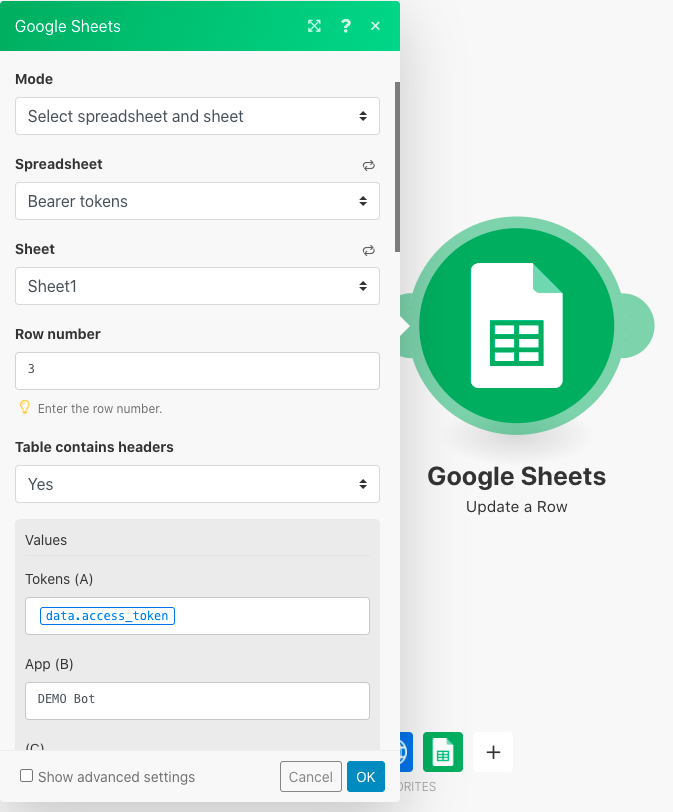Click the dialog's vertical scrollbar
The height and width of the screenshot is (812, 673).
pyautogui.click(x=397, y=167)
